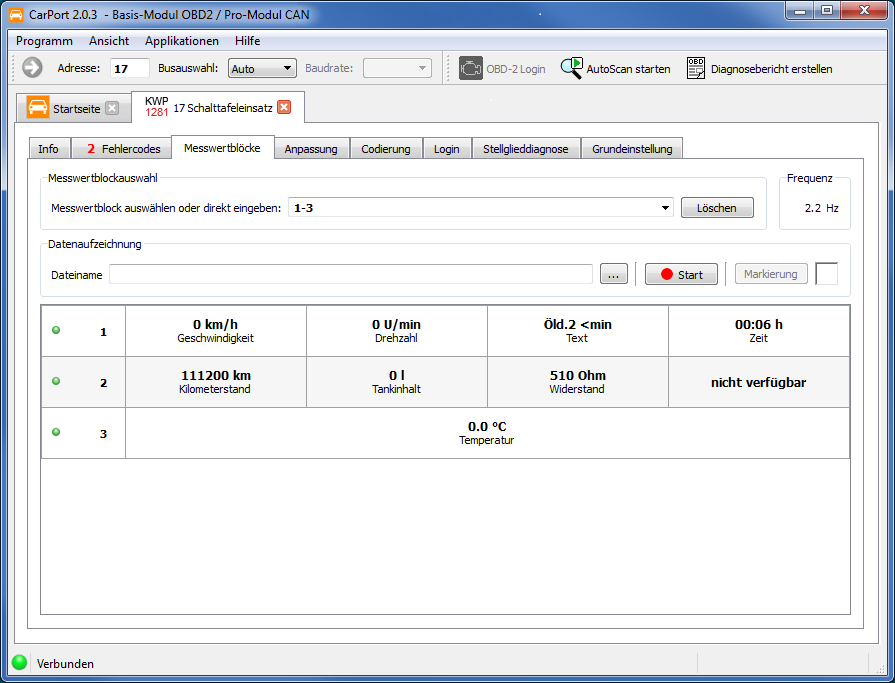
Task: Click green indicator of measurement row 1
Action: pos(56,330)
